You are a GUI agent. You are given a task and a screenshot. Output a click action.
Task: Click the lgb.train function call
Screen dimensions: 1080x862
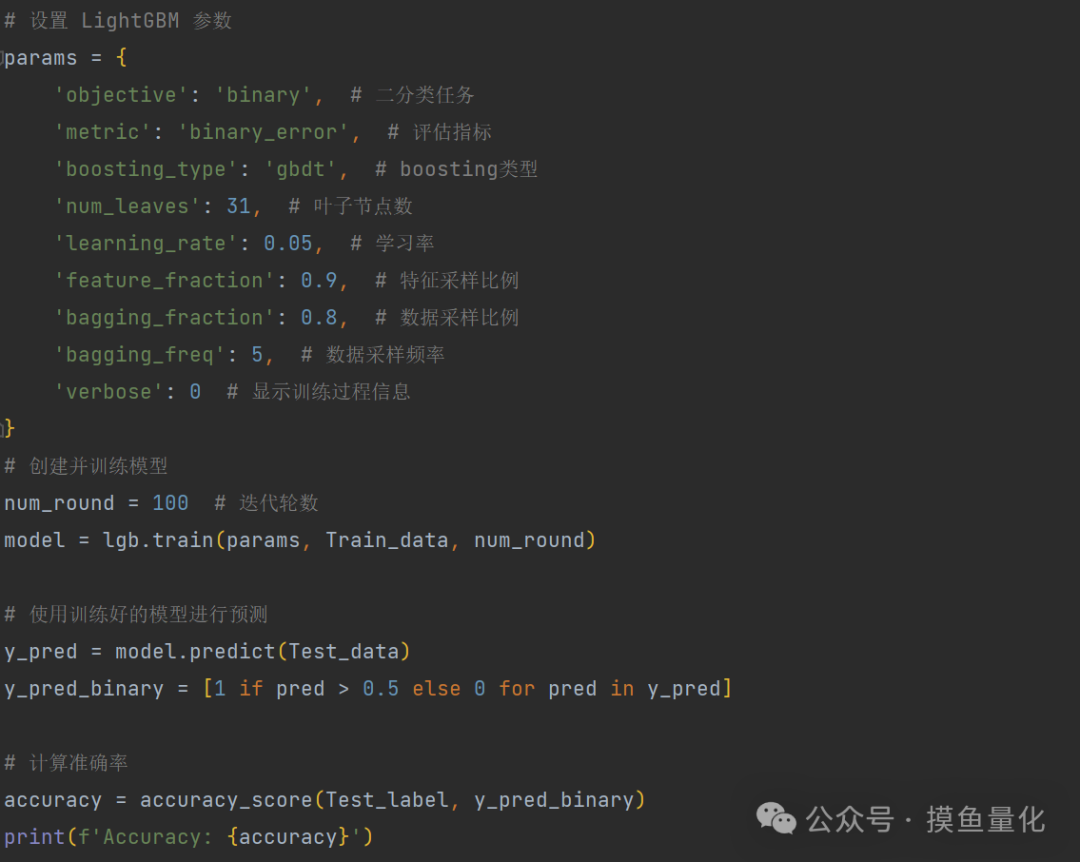click(x=158, y=540)
